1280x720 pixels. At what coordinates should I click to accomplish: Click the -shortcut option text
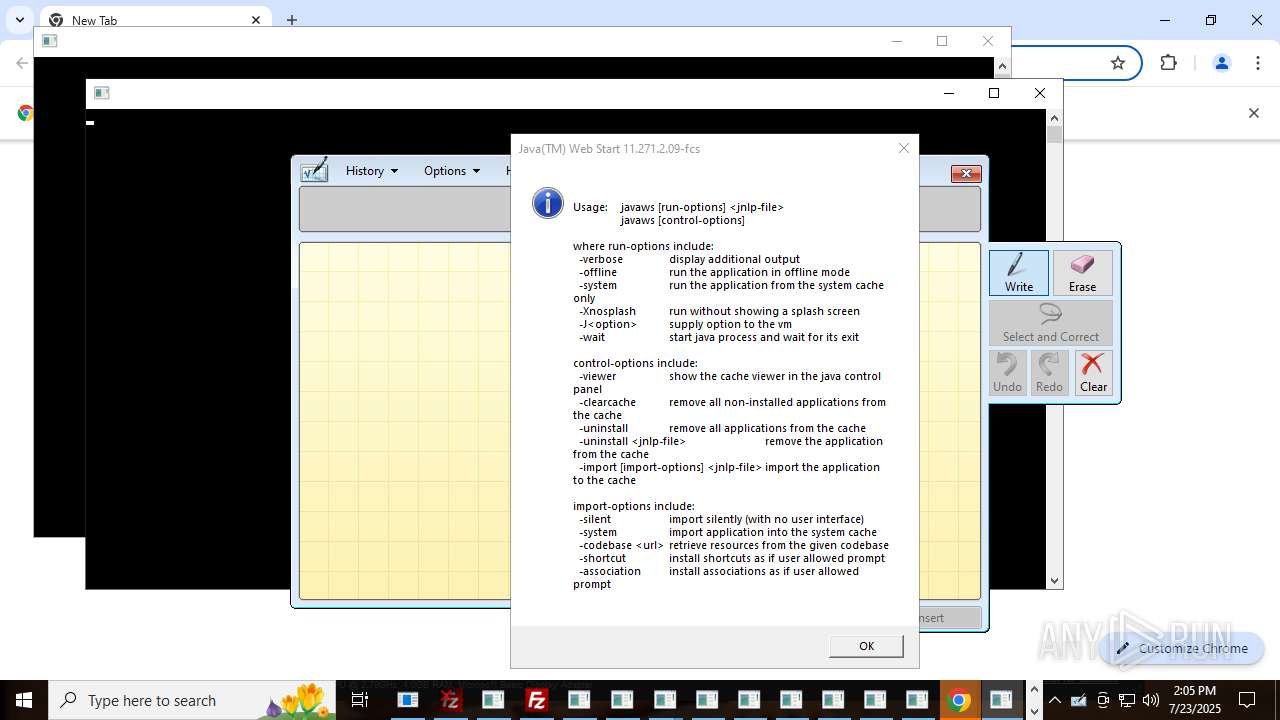602,558
